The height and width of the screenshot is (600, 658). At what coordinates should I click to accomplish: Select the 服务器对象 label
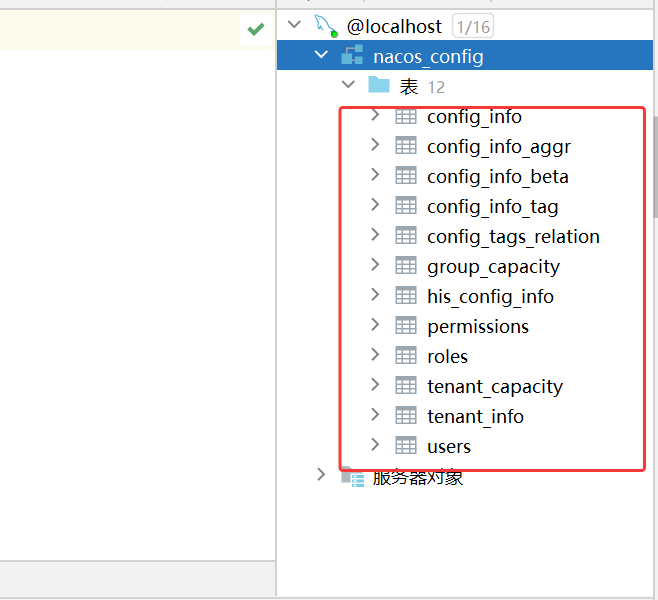[x=418, y=478]
